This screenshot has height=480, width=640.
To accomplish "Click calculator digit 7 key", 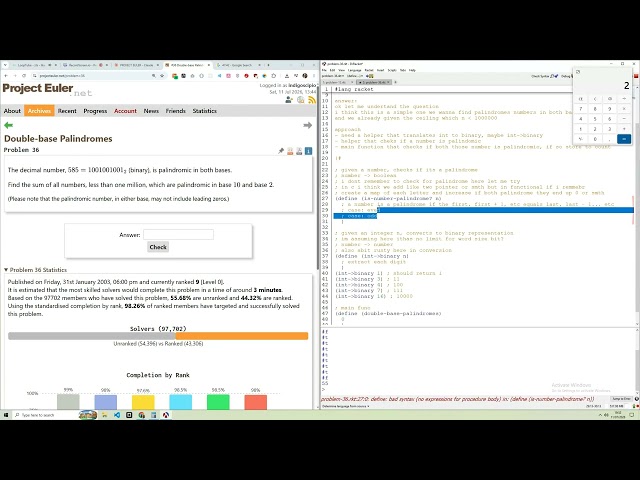I will click(580, 109).
